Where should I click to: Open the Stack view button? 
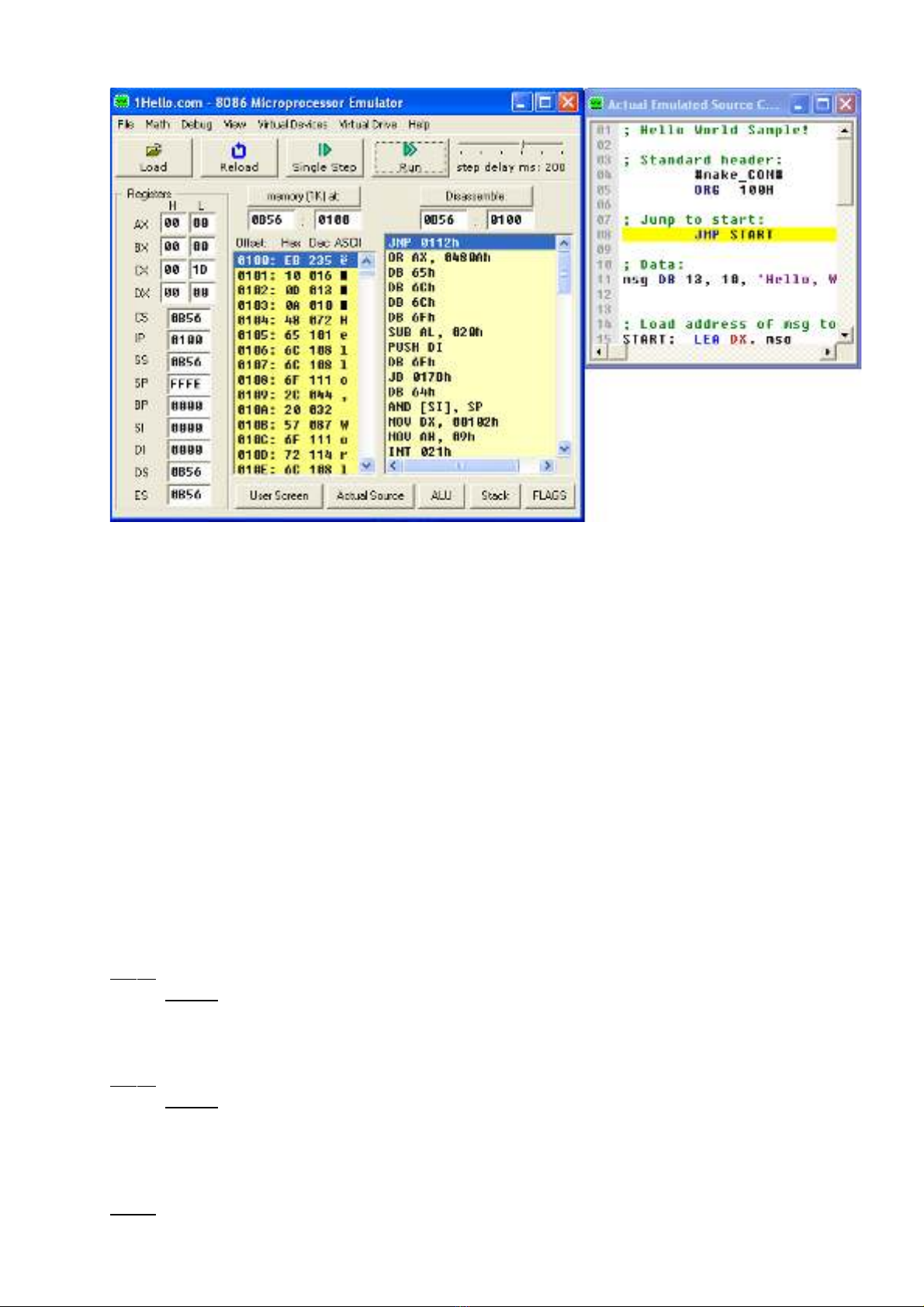click(x=495, y=496)
